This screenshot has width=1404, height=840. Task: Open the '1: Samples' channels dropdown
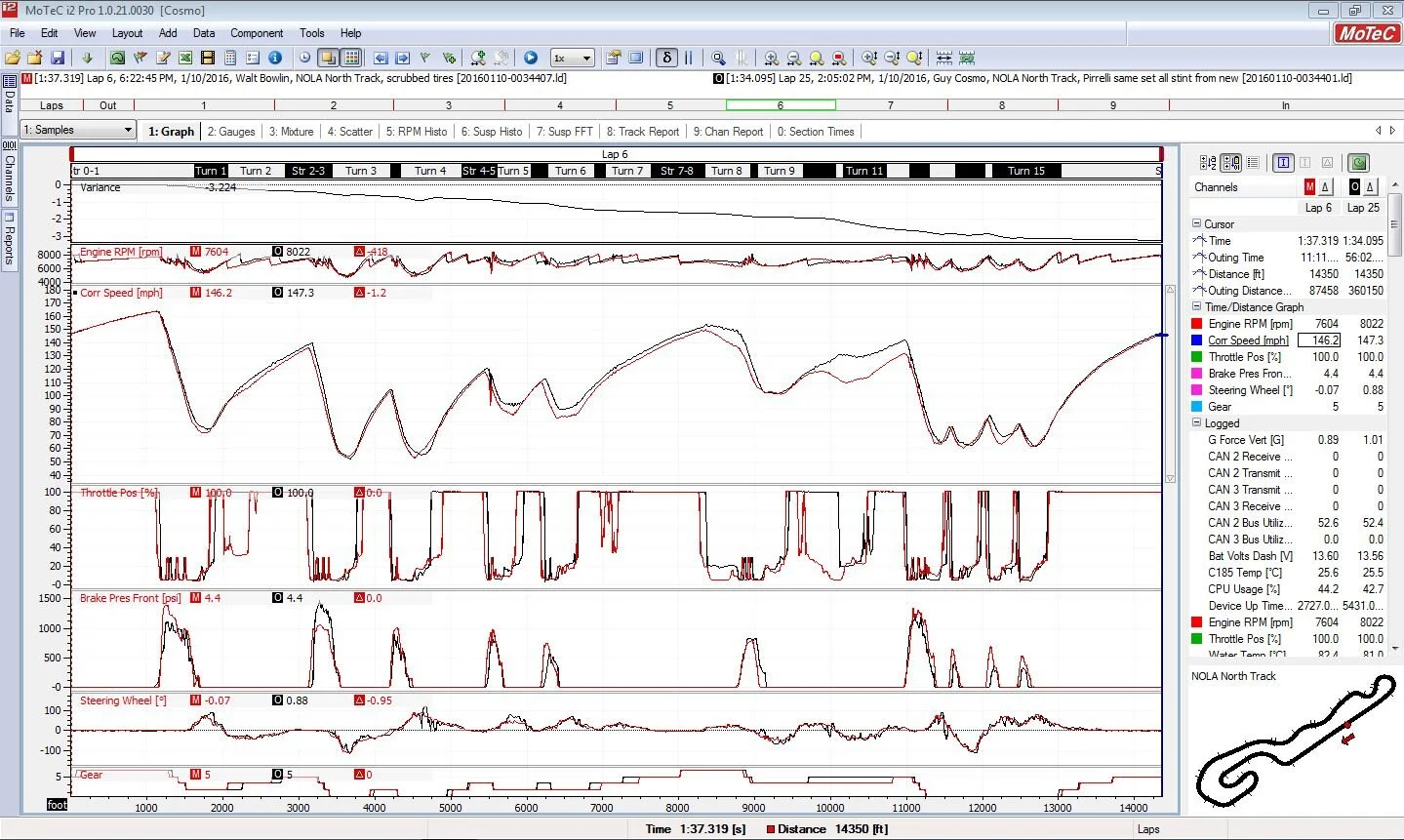tap(76, 129)
